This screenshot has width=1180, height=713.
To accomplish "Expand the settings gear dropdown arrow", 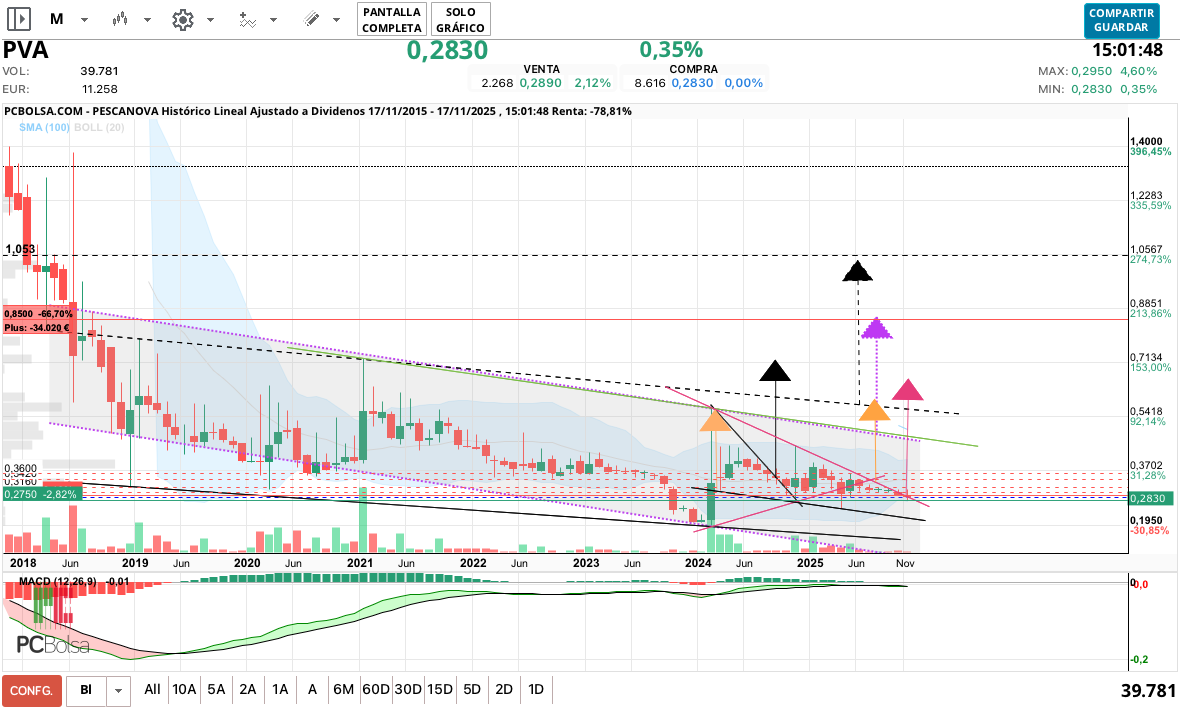I will (x=210, y=20).
